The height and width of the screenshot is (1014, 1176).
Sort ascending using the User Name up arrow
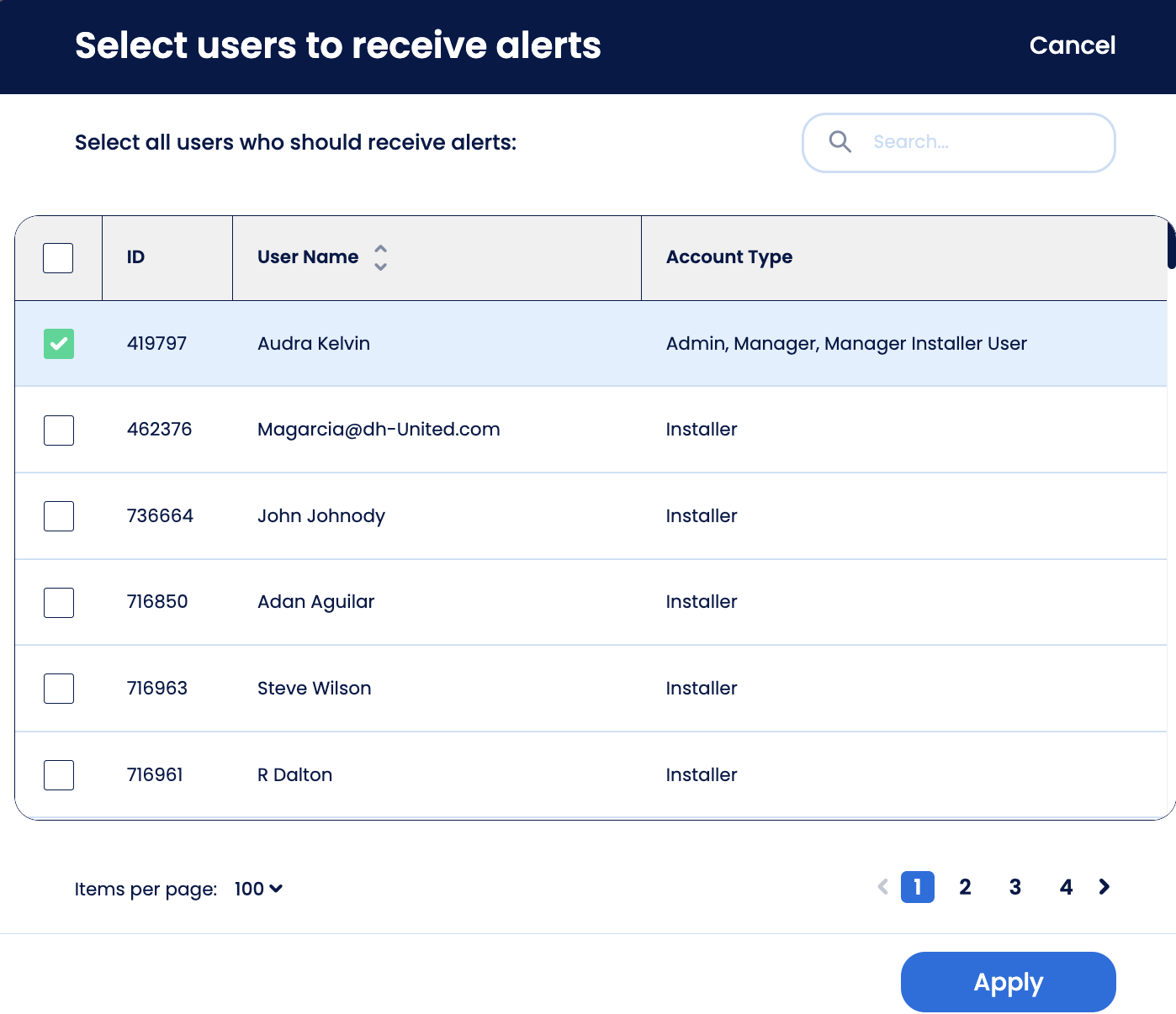[380, 248]
